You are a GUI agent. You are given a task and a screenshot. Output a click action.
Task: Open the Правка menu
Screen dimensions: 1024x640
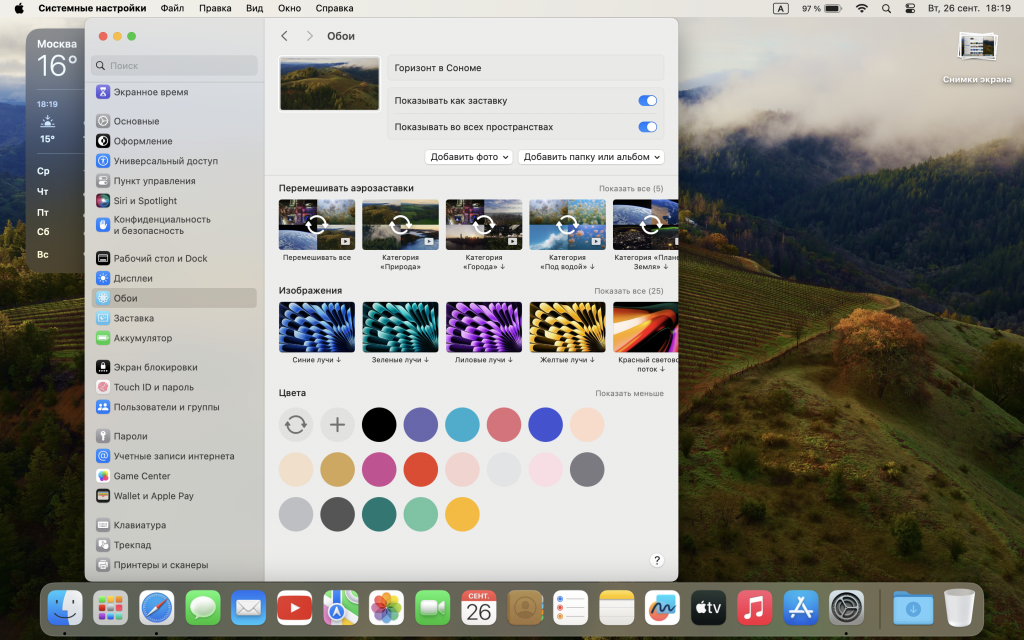click(x=215, y=8)
